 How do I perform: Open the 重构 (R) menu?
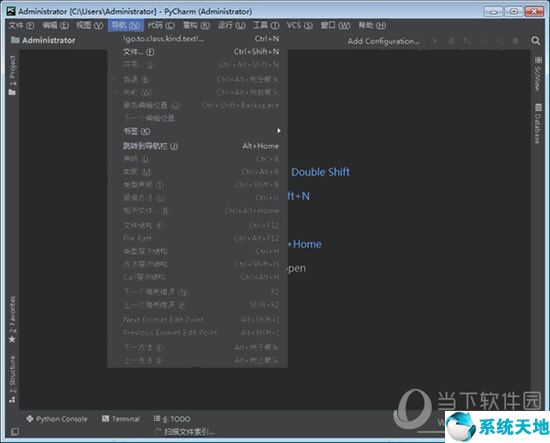click(x=196, y=25)
